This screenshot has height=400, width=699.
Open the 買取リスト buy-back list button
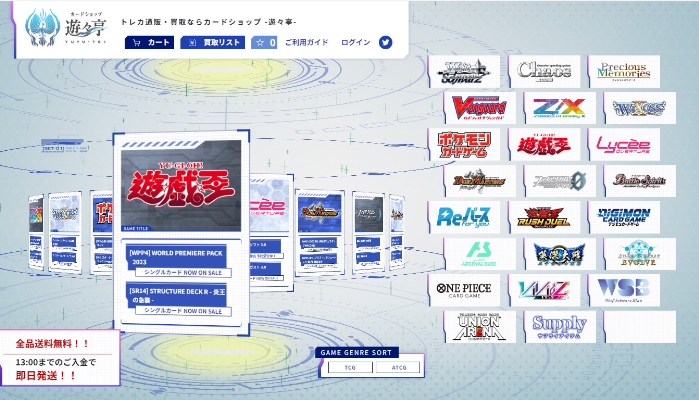[213, 42]
